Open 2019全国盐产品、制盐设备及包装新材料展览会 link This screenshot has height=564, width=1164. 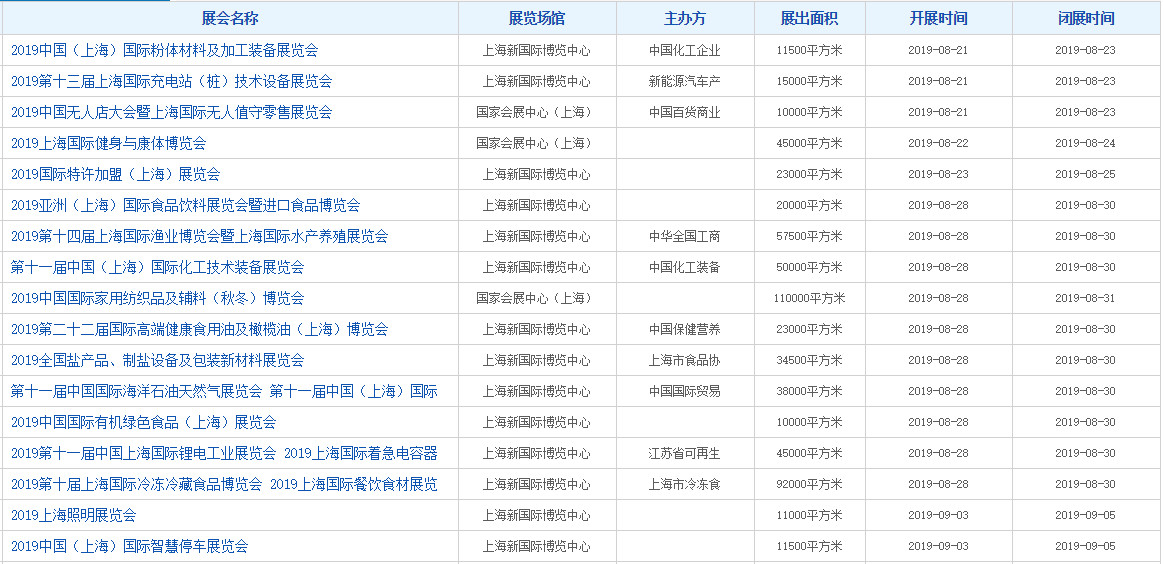157,360
